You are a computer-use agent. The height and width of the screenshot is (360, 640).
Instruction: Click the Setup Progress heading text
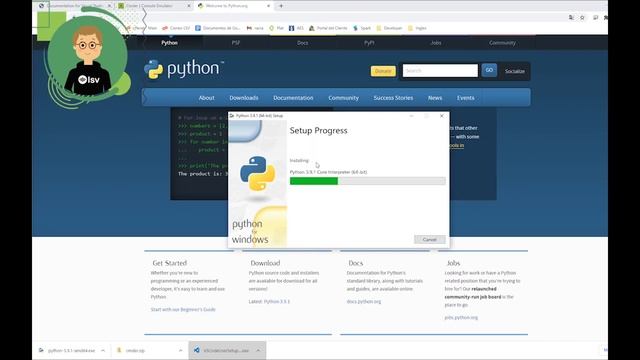coord(318,131)
